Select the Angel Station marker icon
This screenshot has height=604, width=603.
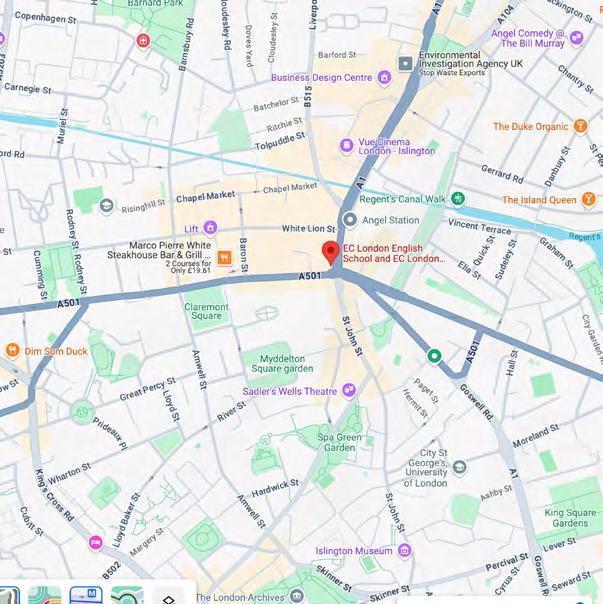[350, 220]
